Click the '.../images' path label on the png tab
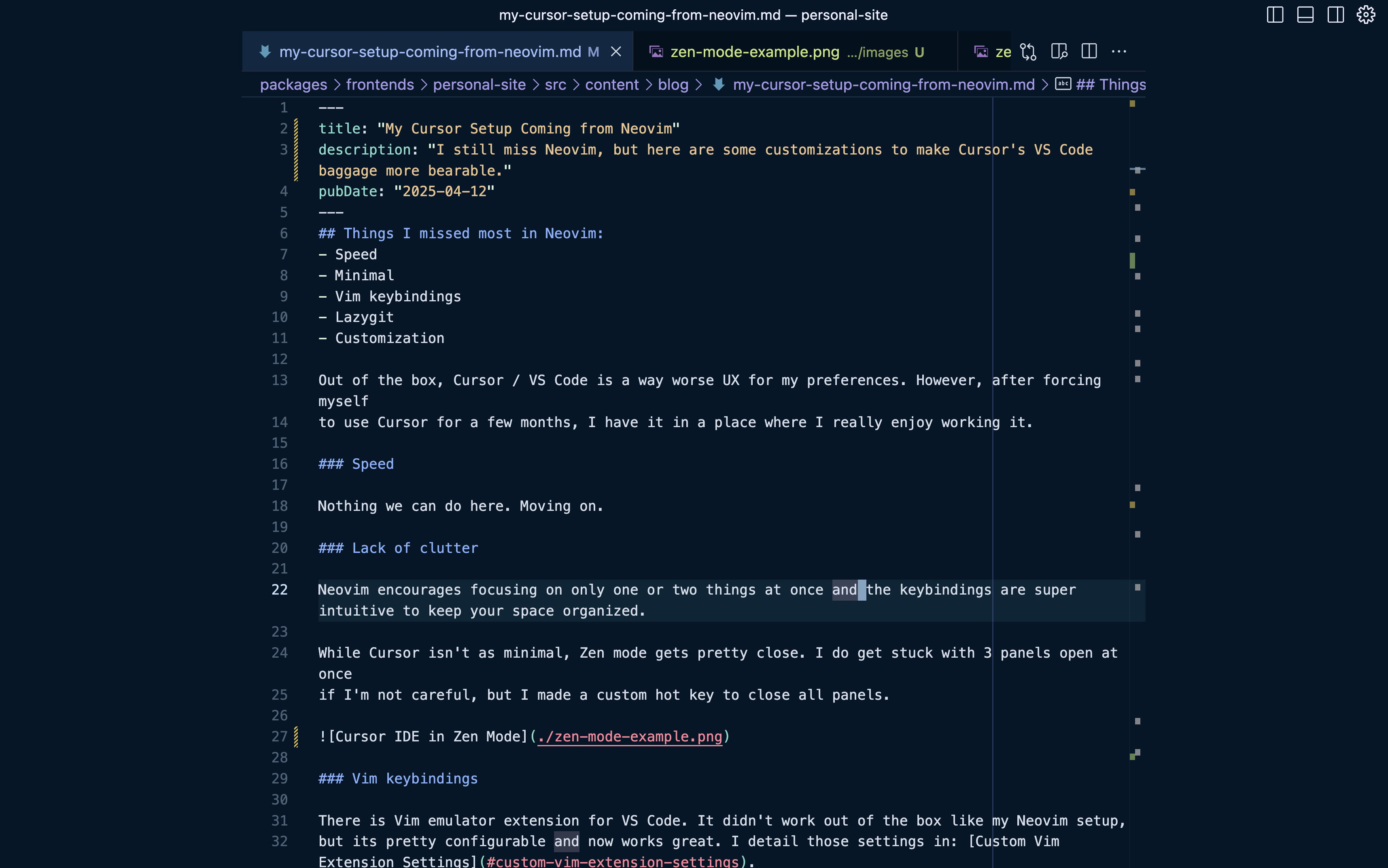 click(877, 52)
